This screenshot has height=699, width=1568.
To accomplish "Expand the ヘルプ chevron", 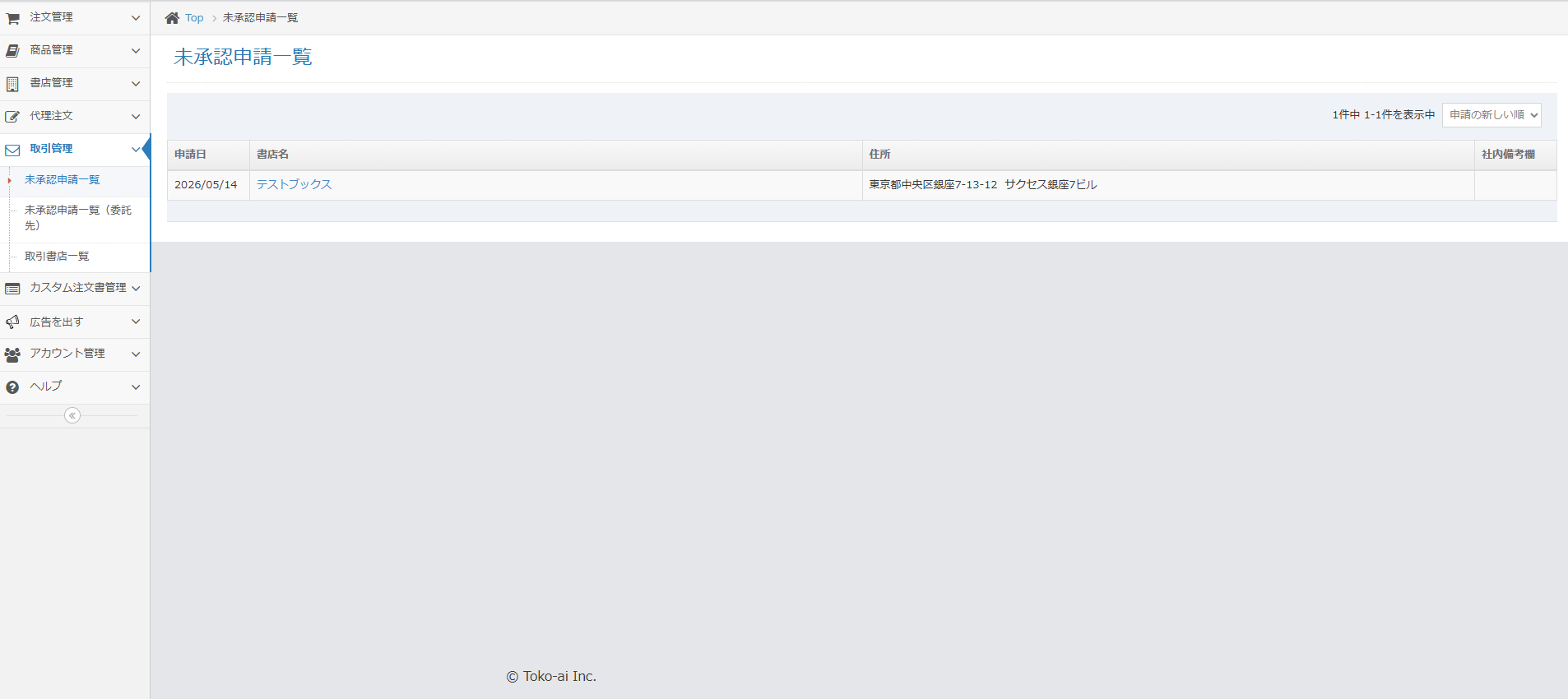I will 136,387.
